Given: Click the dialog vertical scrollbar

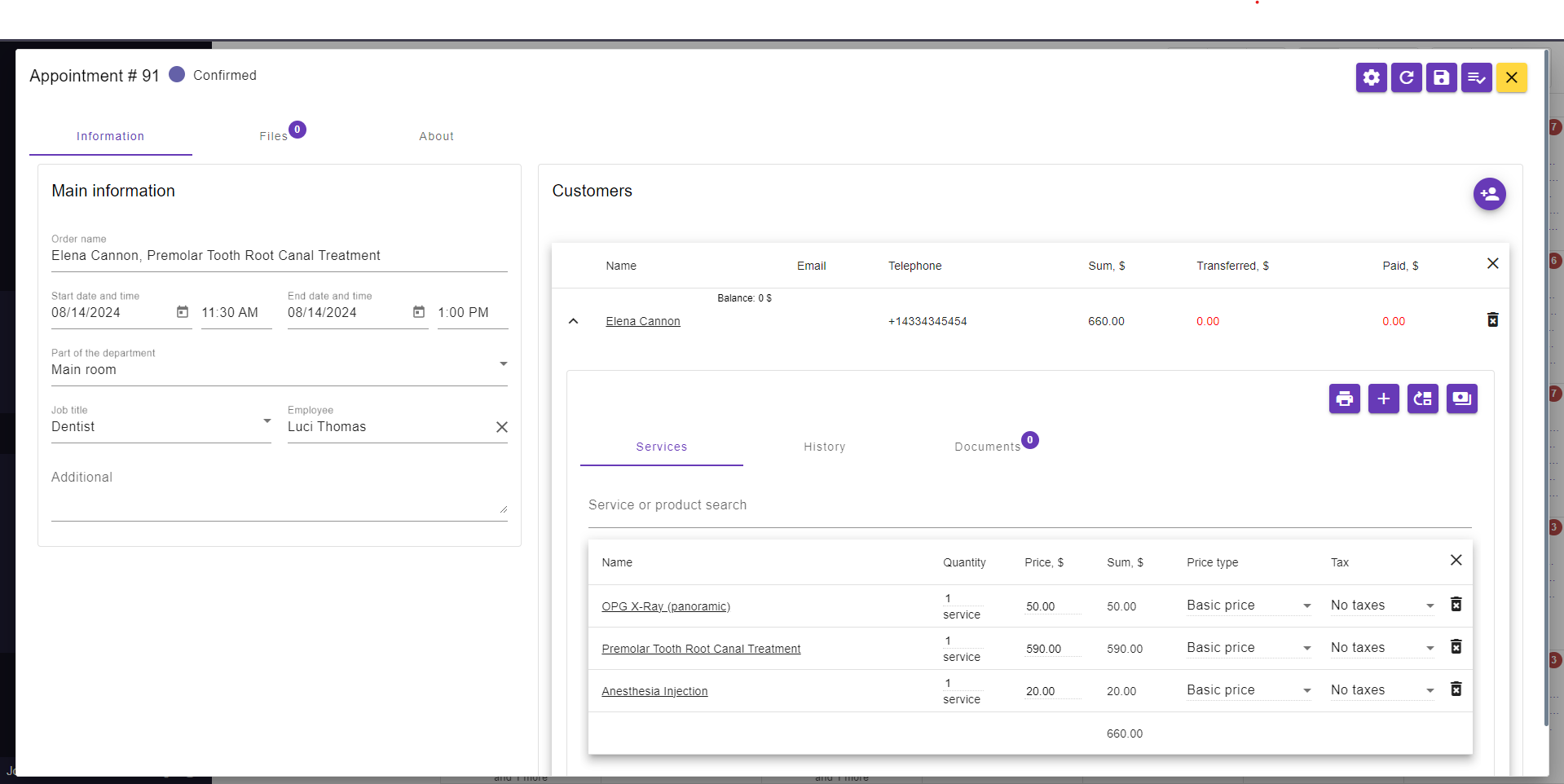Looking at the screenshot, I should point(1546,388).
